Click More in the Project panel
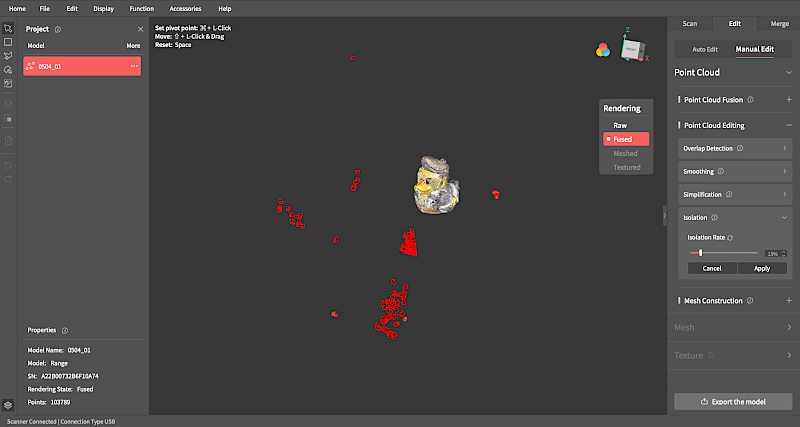This screenshot has width=800, height=427. coord(133,46)
